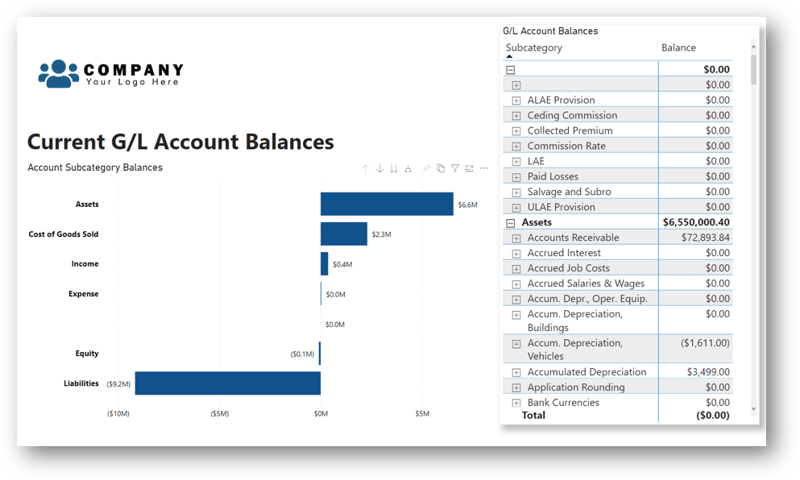Image resolution: width=800 pixels, height=480 pixels.
Task: Click the Expense axis label
Action: click(84, 294)
